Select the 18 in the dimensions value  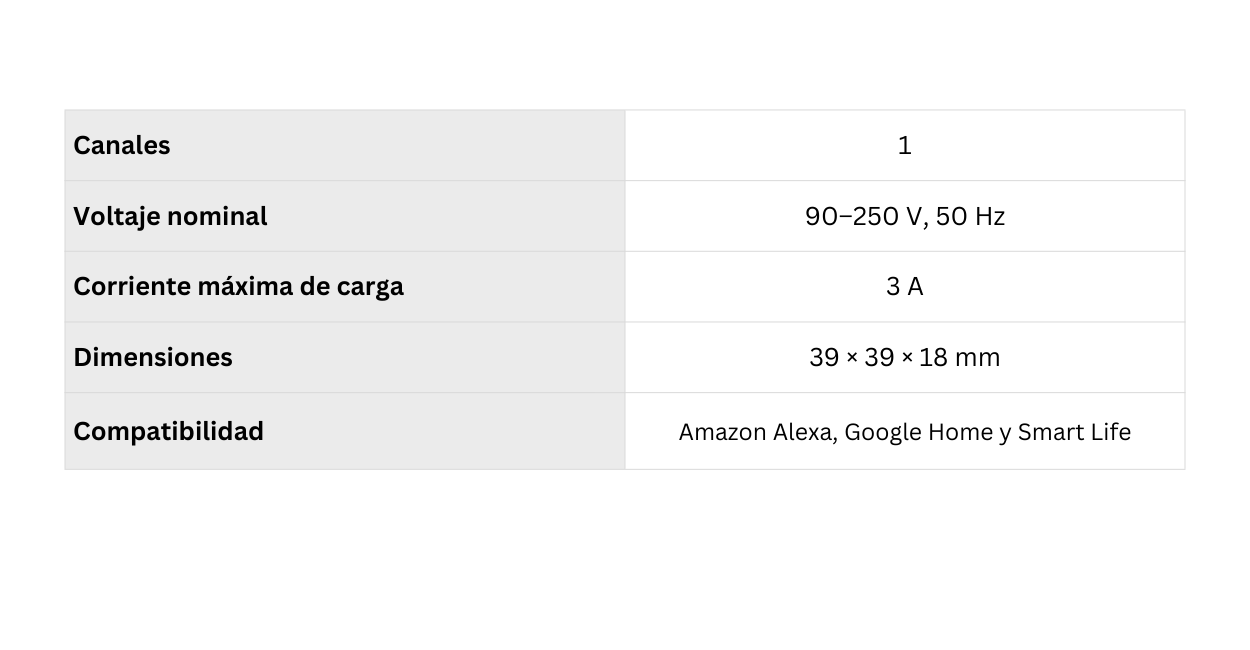[x=933, y=358]
